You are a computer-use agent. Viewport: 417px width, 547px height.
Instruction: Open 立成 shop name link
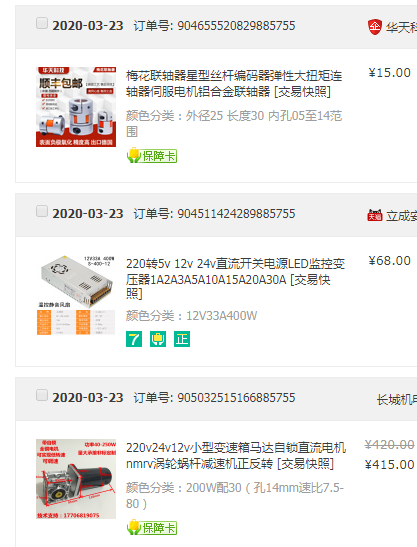click(x=401, y=216)
